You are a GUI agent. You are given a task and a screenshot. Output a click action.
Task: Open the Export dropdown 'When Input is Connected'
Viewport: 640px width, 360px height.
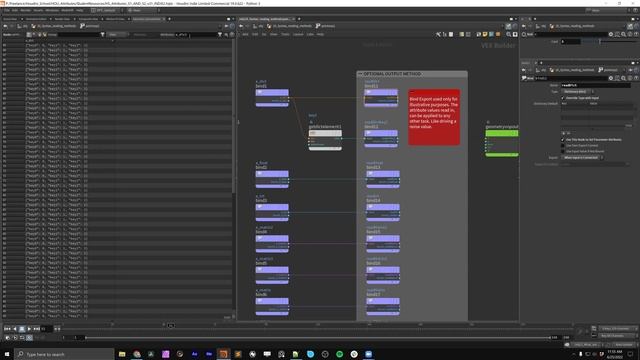(x=582, y=158)
